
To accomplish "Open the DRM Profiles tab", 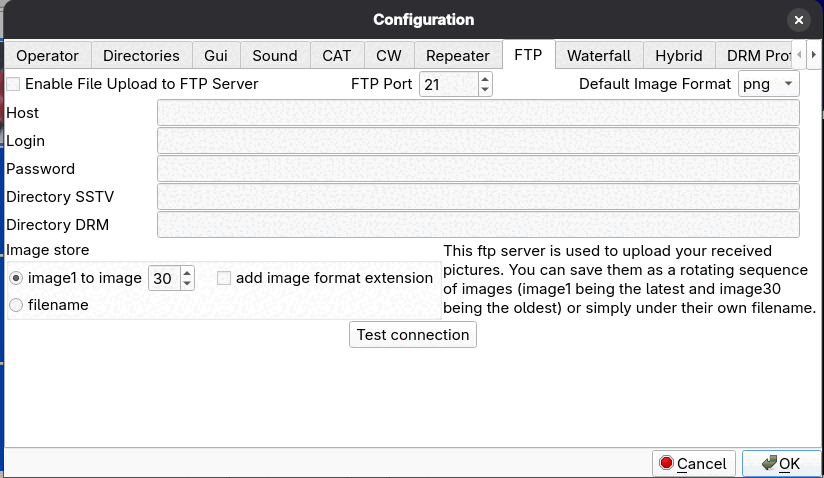I will (754, 55).
